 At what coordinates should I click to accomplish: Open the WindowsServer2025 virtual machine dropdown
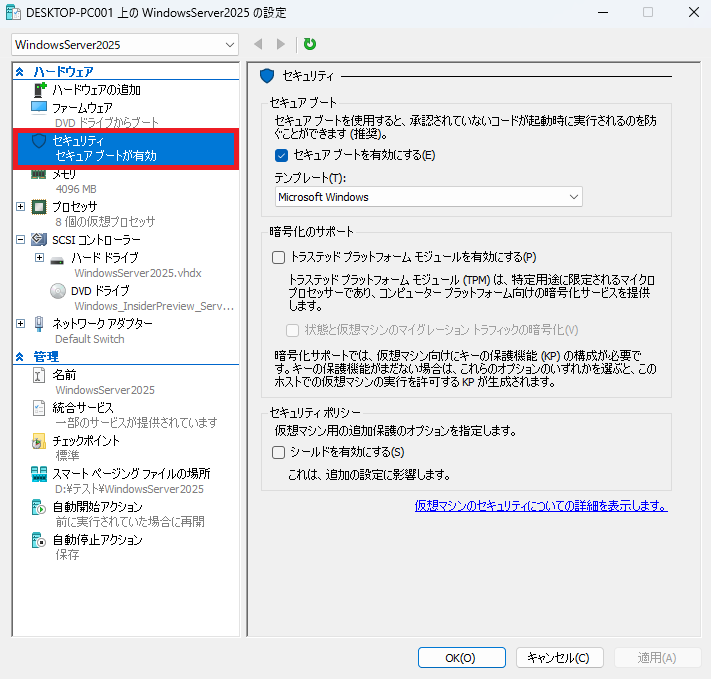pyautogui.click(x=125, y=44)
